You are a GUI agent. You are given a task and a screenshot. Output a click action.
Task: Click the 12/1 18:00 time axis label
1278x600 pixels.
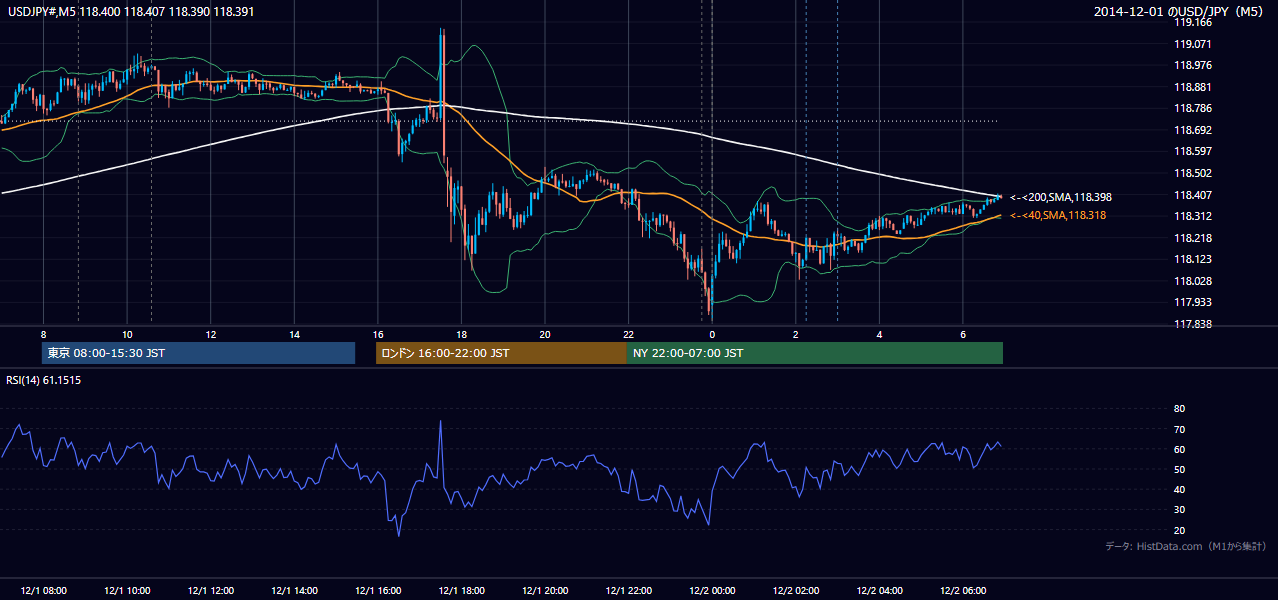pos(461,591)
